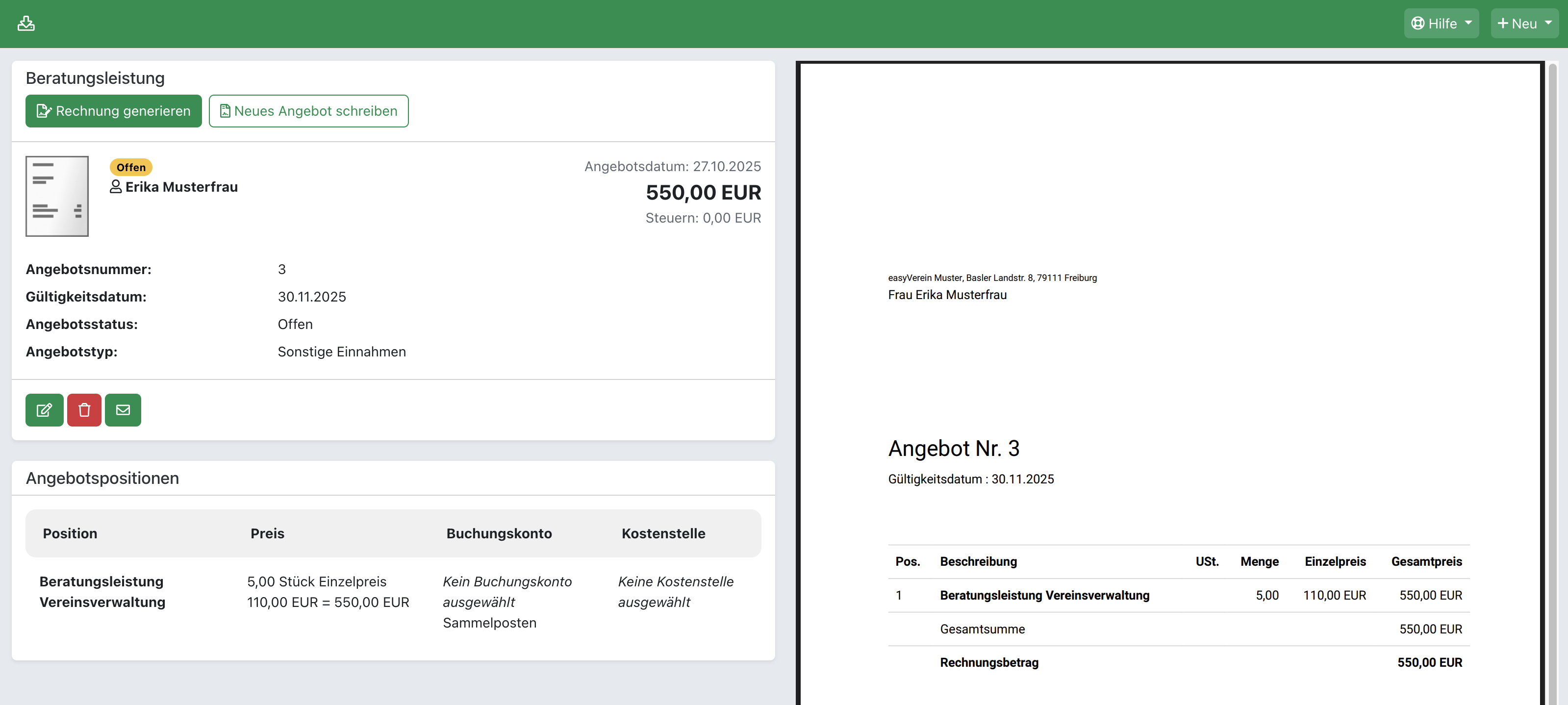Click the Erika Musterfrau contact name
Viewport: 1568px width, 705px height.
coord(181,187)
